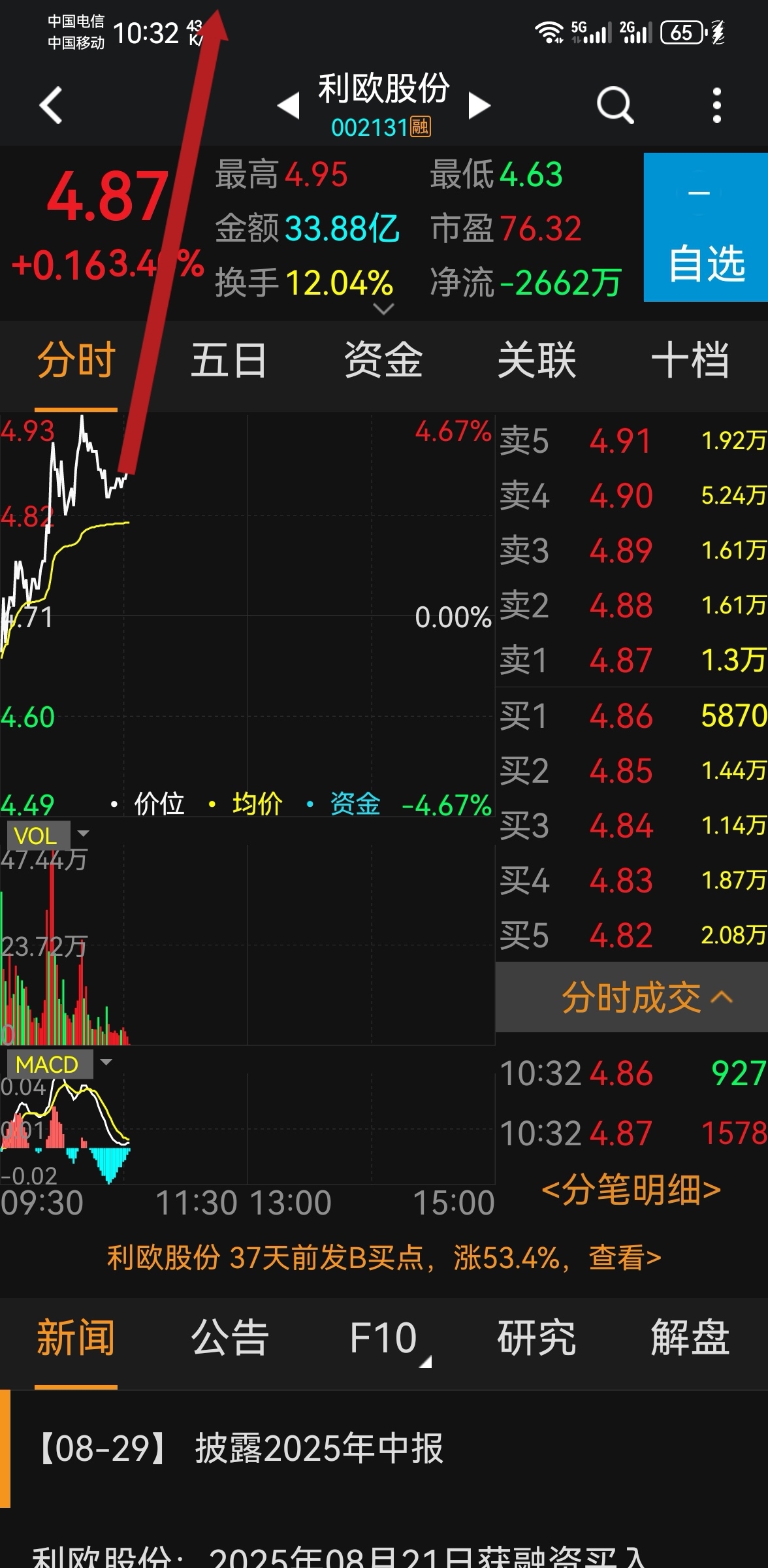768x1568 pixels.
Task: Toggle the 价位 chart legend
Action: coord(149,804)
